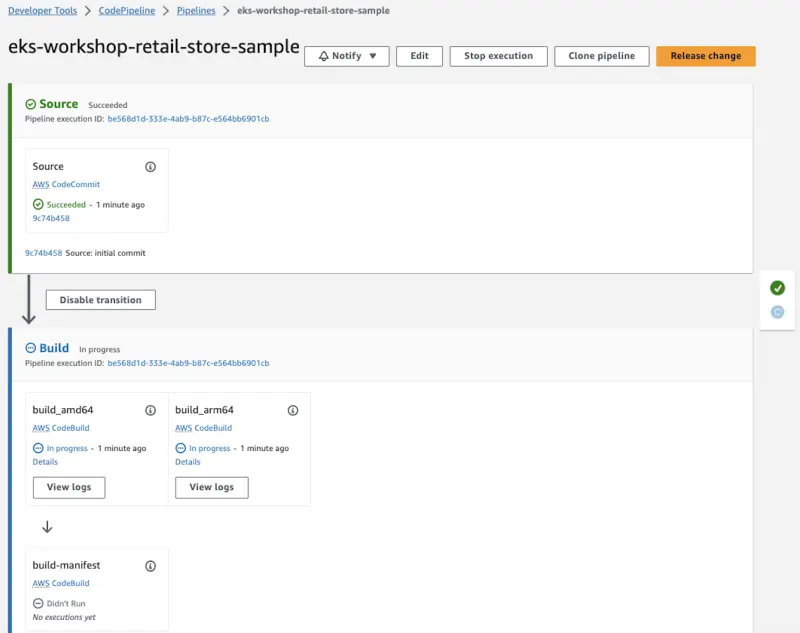Clone pipeline using the button
This screenshot has height=633, width=800.
(x=601, y=56)
